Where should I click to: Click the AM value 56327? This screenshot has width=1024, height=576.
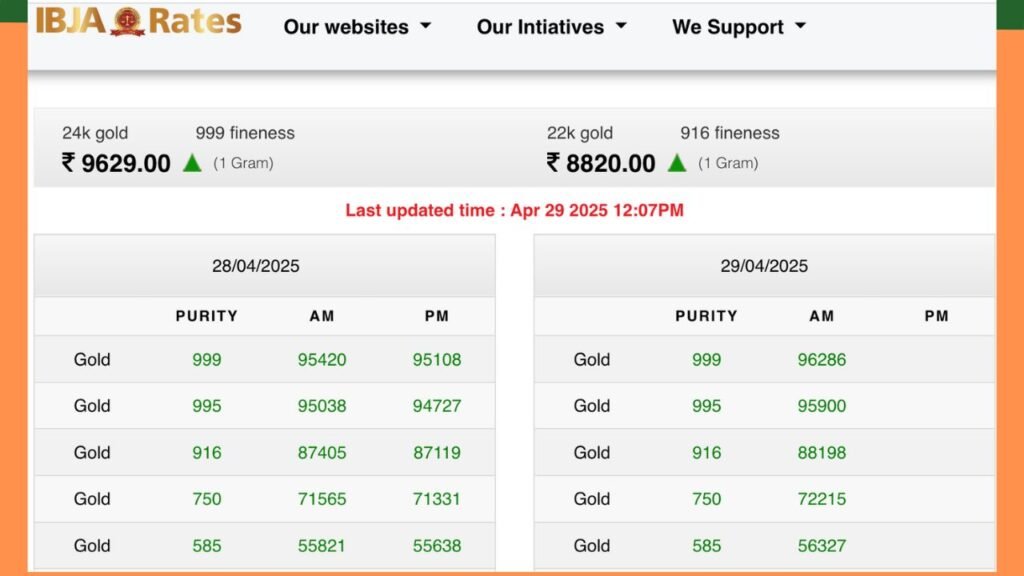[822, 546]
